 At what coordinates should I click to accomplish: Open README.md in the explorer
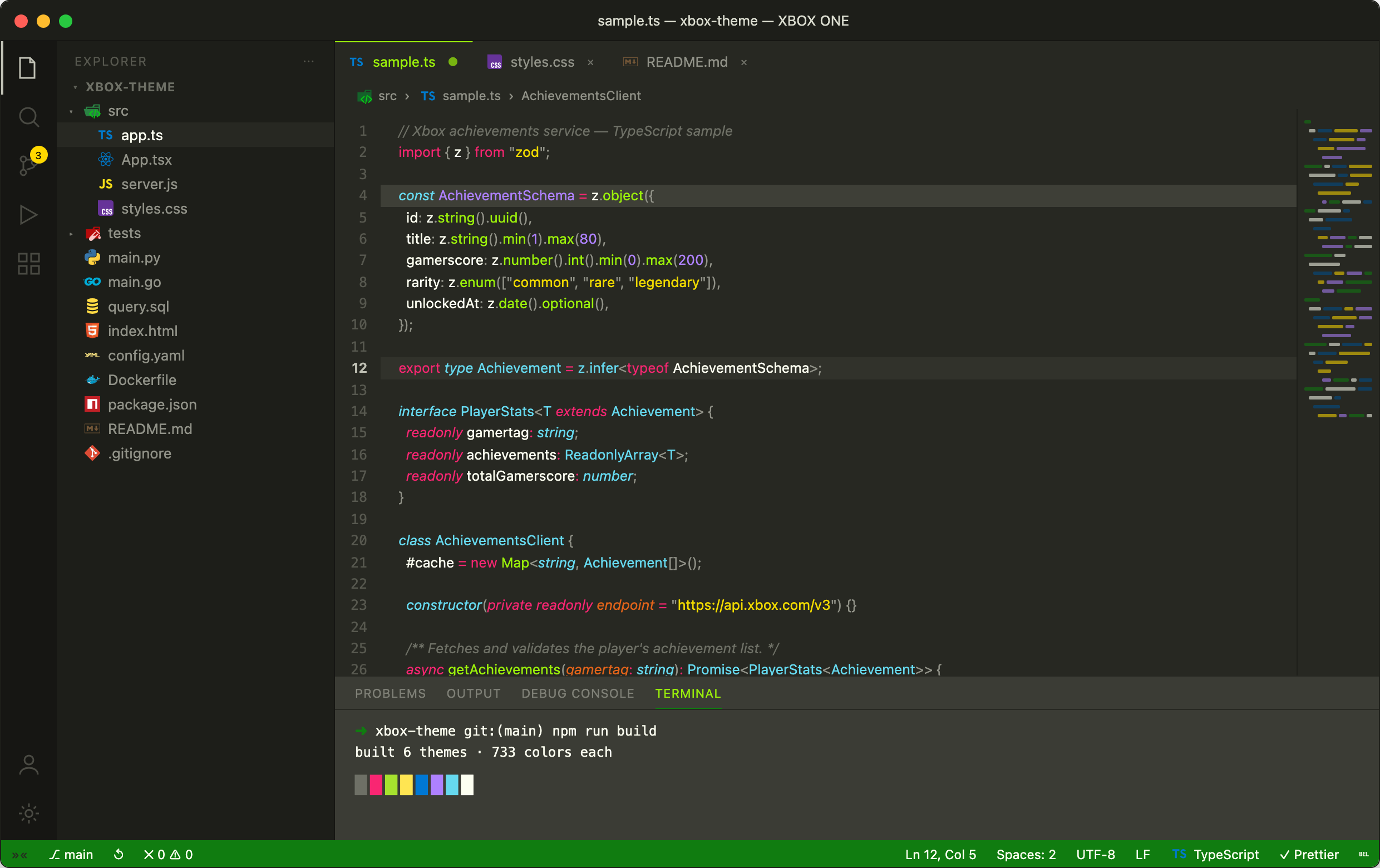click(150, 428)
